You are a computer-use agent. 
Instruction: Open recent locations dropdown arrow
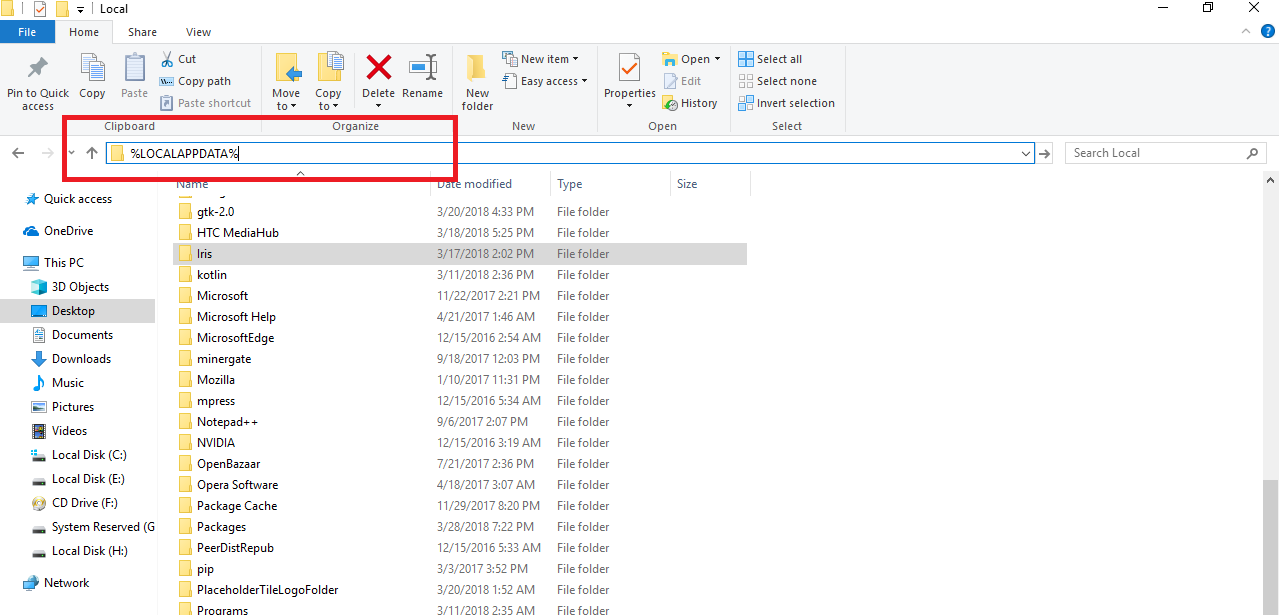[x=72, y=153]
